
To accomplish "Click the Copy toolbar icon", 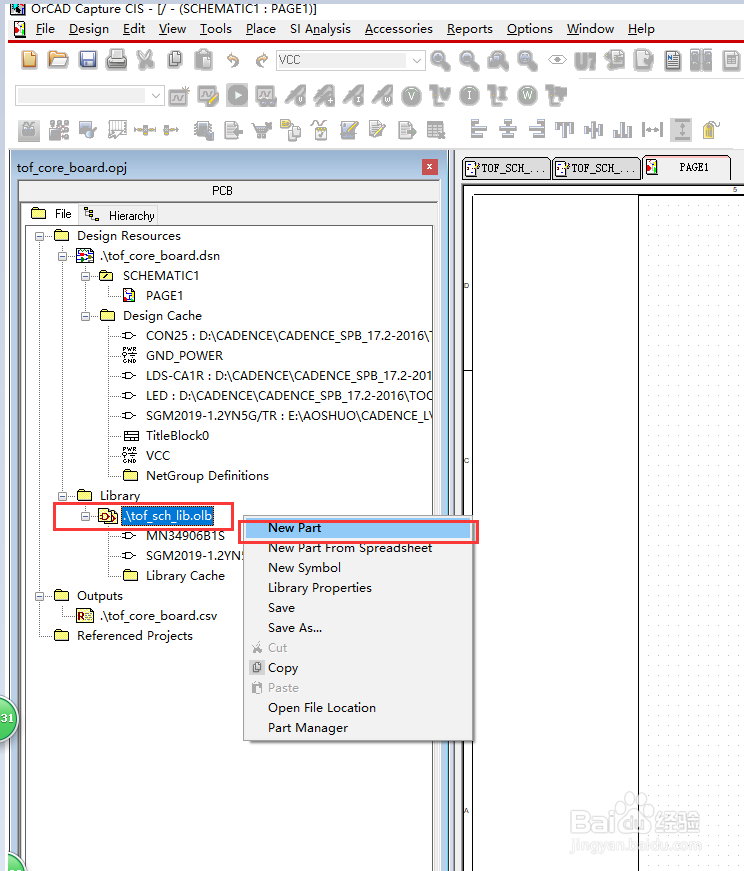I will click(x=175, y=59).
